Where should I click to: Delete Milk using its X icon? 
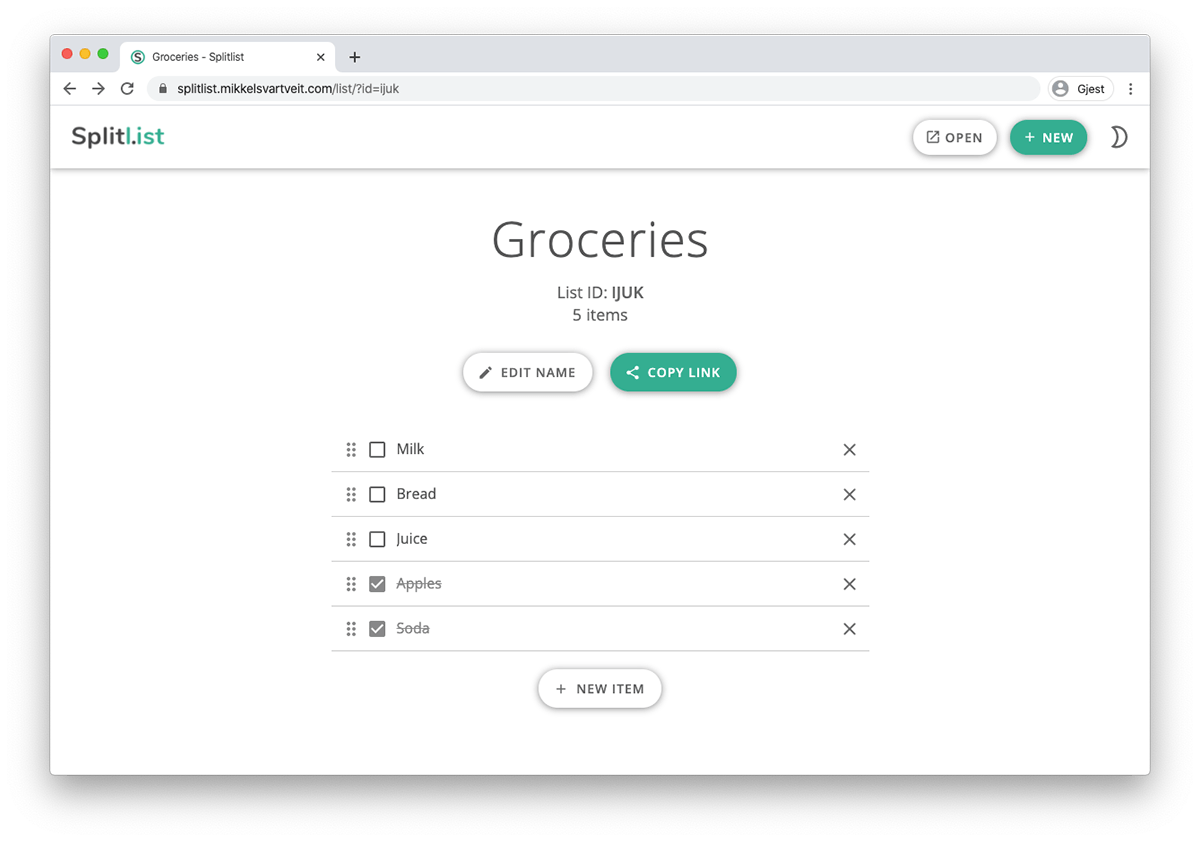849,449
